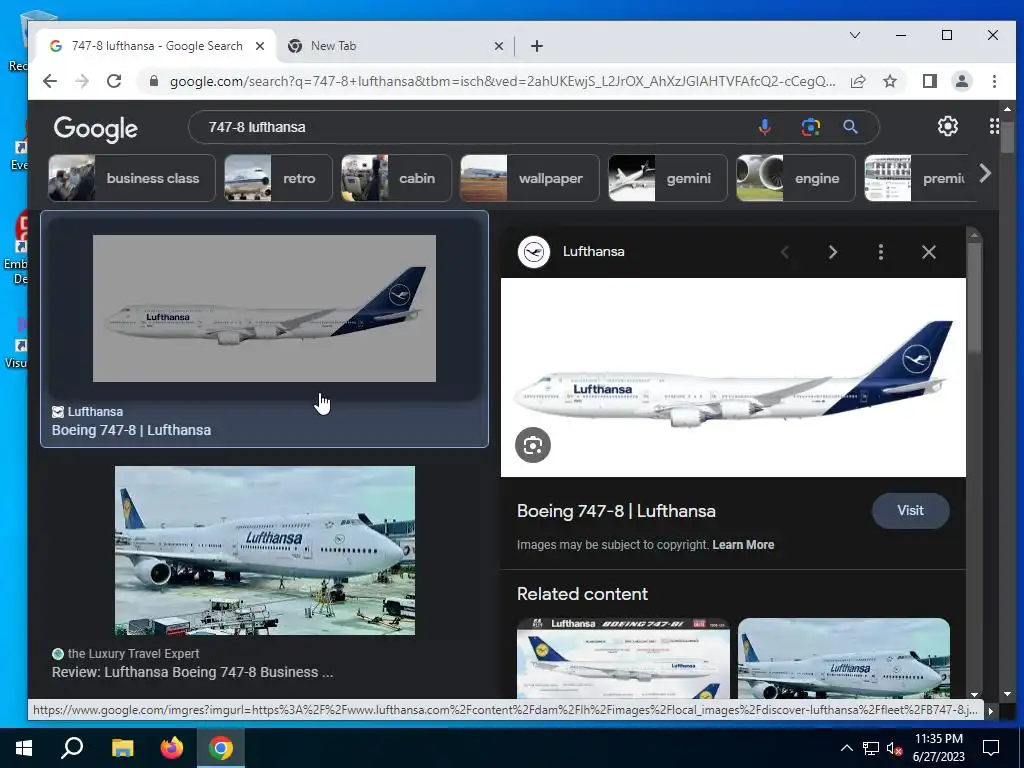Click the Visit button
This screenshot has width=1024, height=768.
(x=910, y=511)
